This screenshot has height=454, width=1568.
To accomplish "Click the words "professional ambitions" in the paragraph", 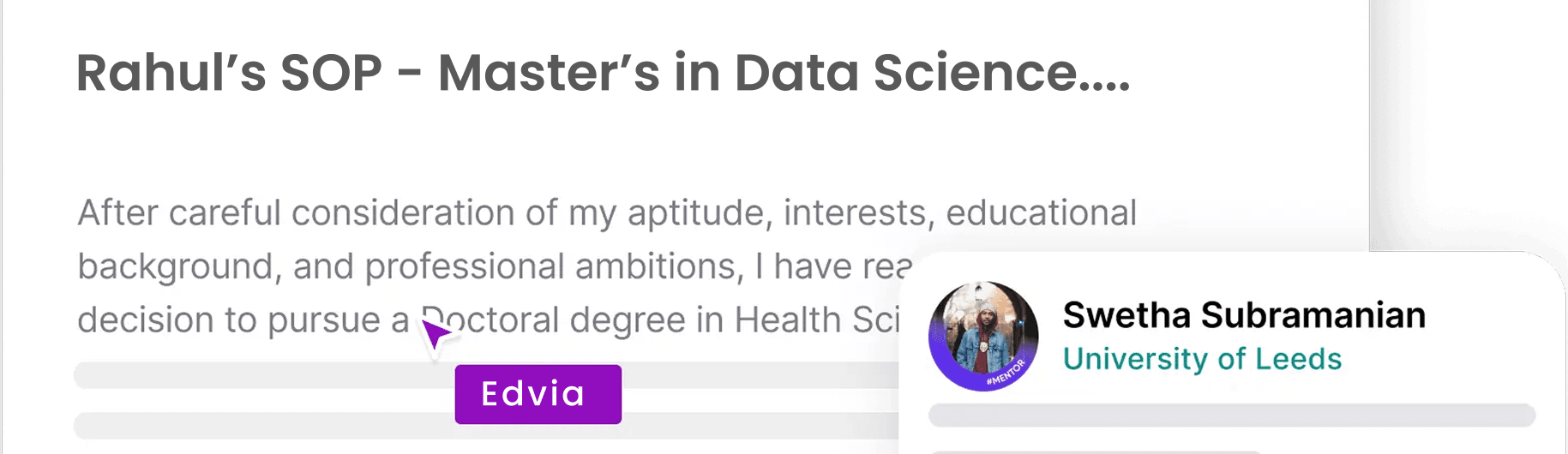I will (553, 266).
